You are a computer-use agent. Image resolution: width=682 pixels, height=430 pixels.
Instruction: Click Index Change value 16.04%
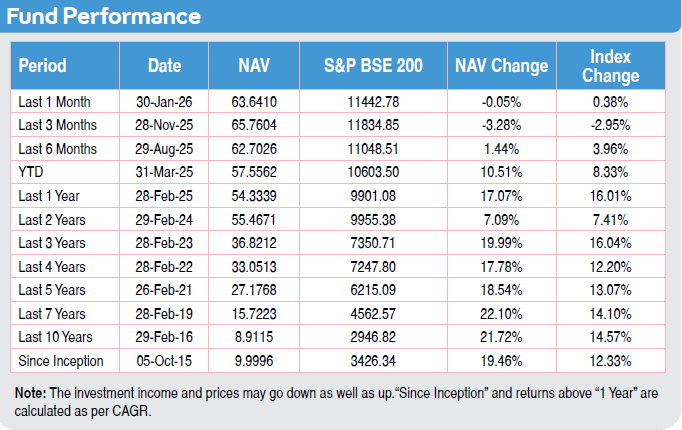point(614,242)
